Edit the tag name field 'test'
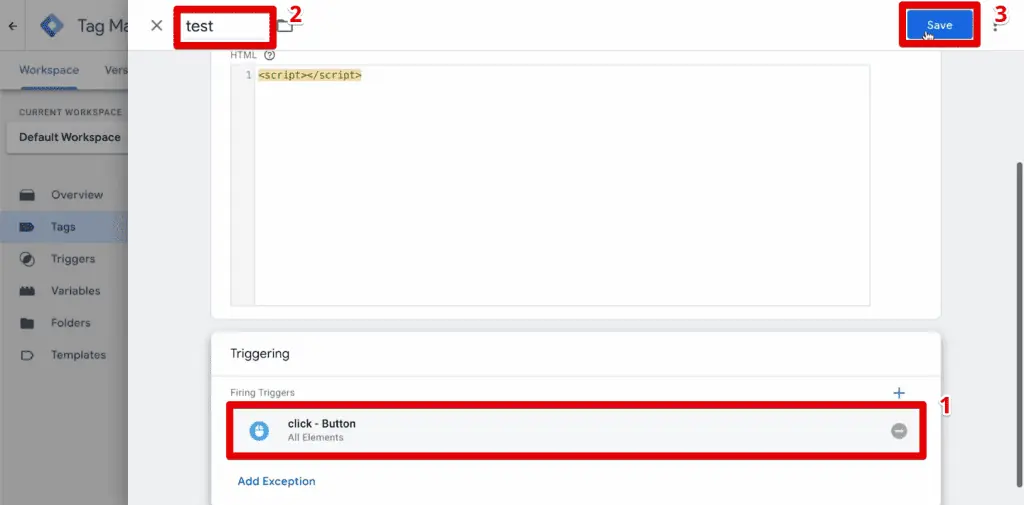 224,26
